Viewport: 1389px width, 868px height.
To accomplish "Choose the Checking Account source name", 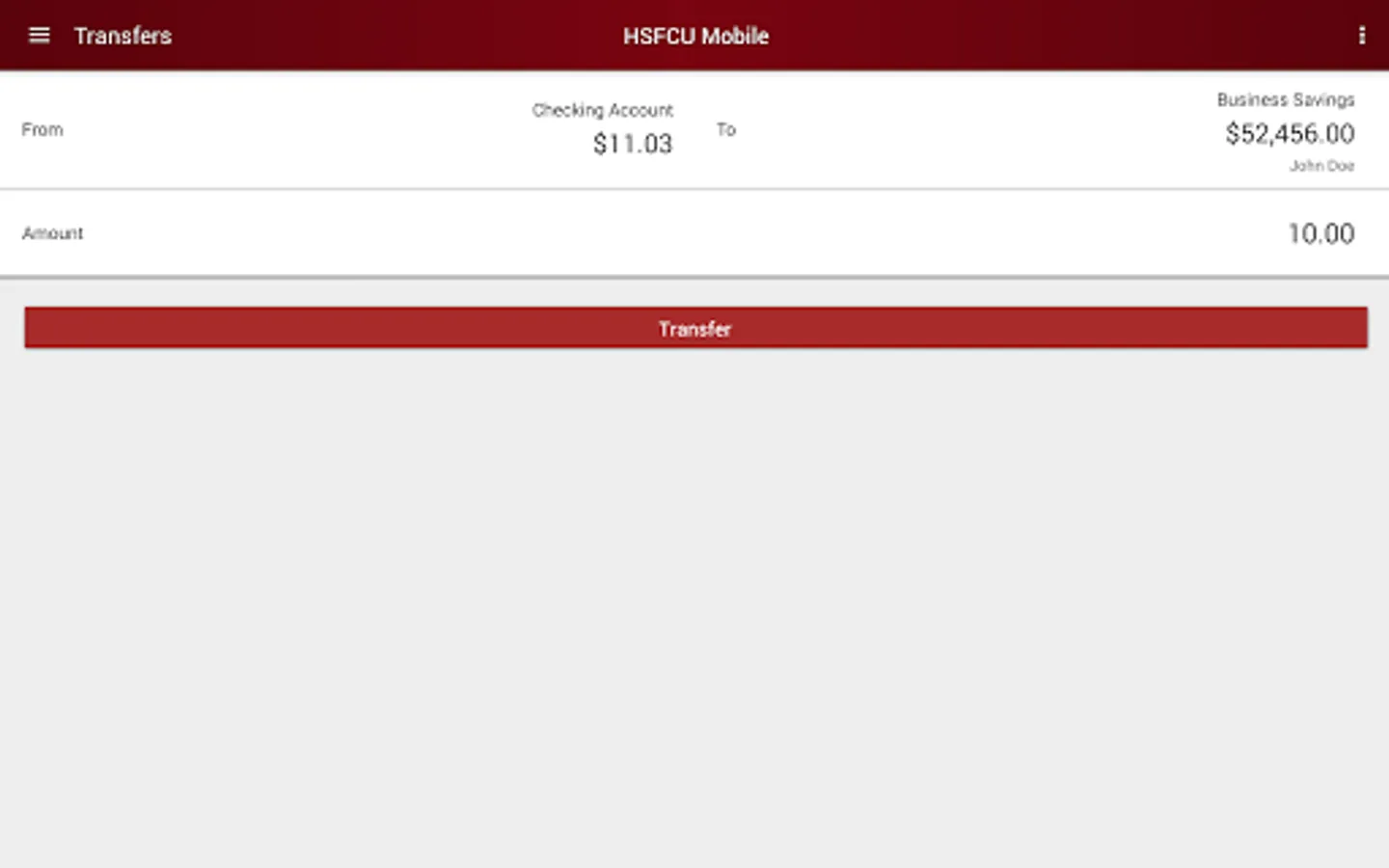I will click(603, 110).
